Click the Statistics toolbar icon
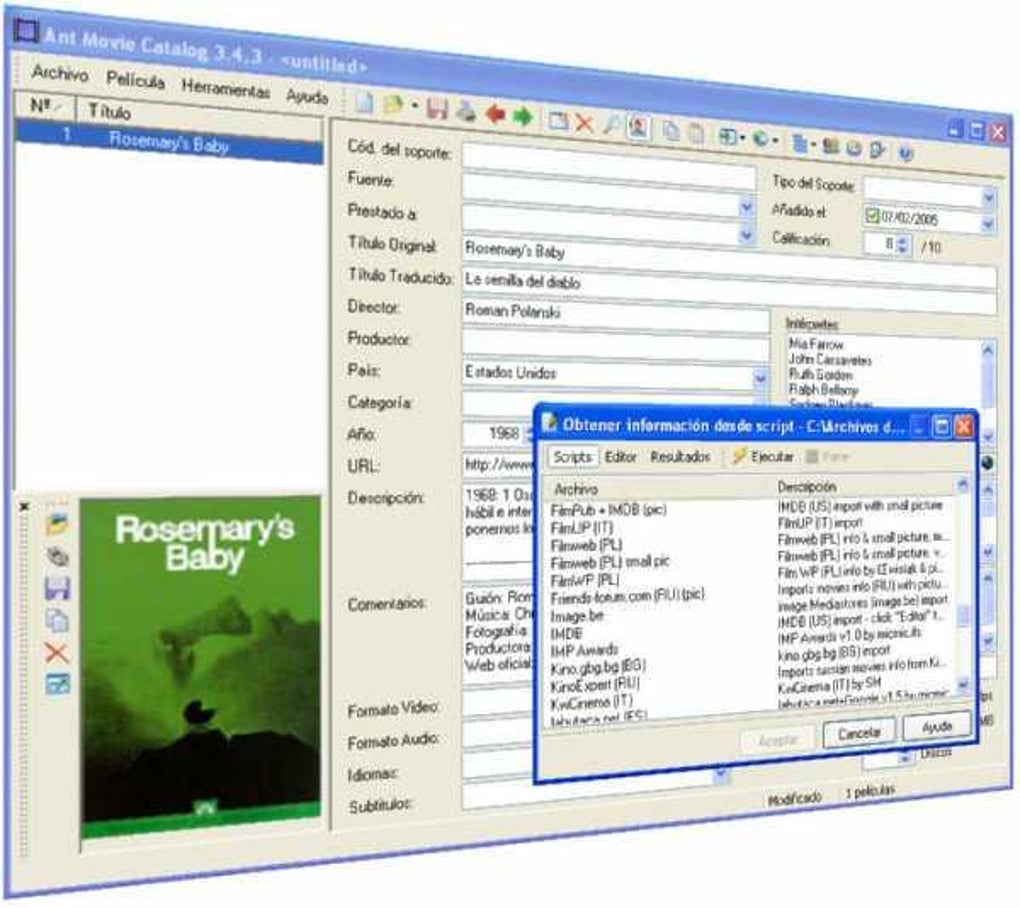This screenshot has width=1020, height=908. 830,146
